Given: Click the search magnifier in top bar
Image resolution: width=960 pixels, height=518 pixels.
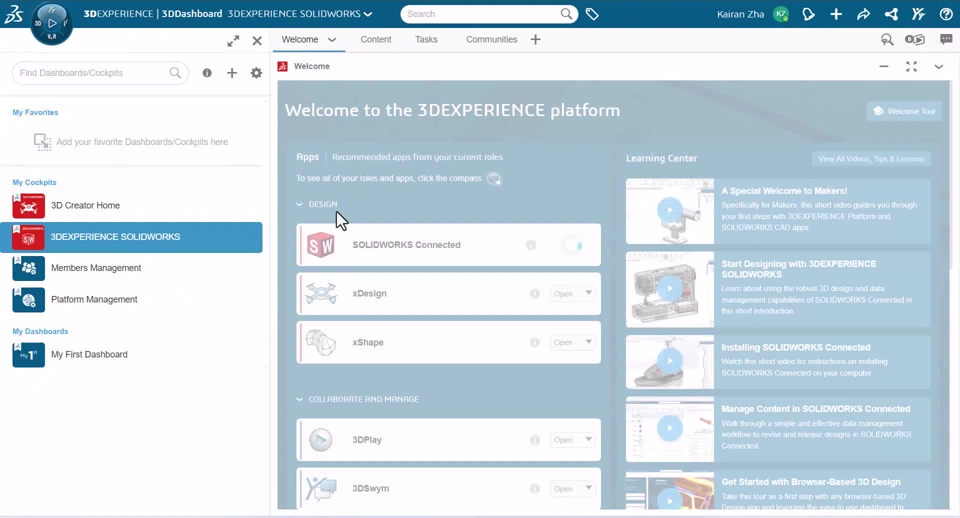Looking at the screenshot, I should [x=567, y=13].
